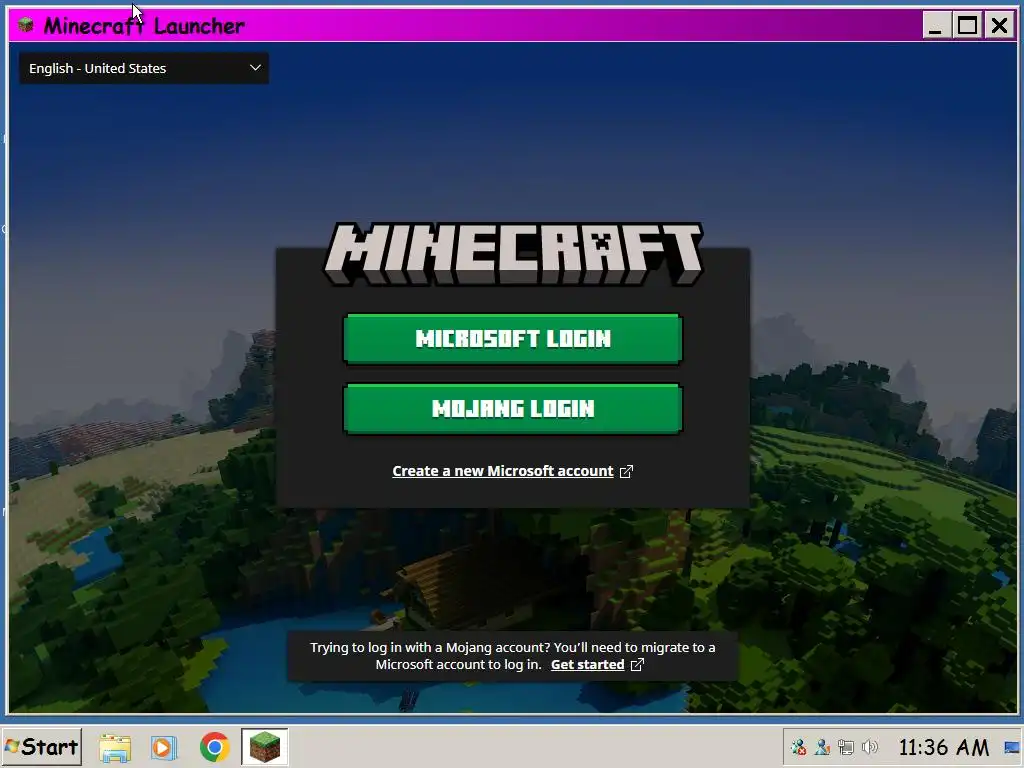The width and height of the screenshot is (1024, 768).
Task: Open the English - United States language dropdown
Action: click(x=144, y=68)
